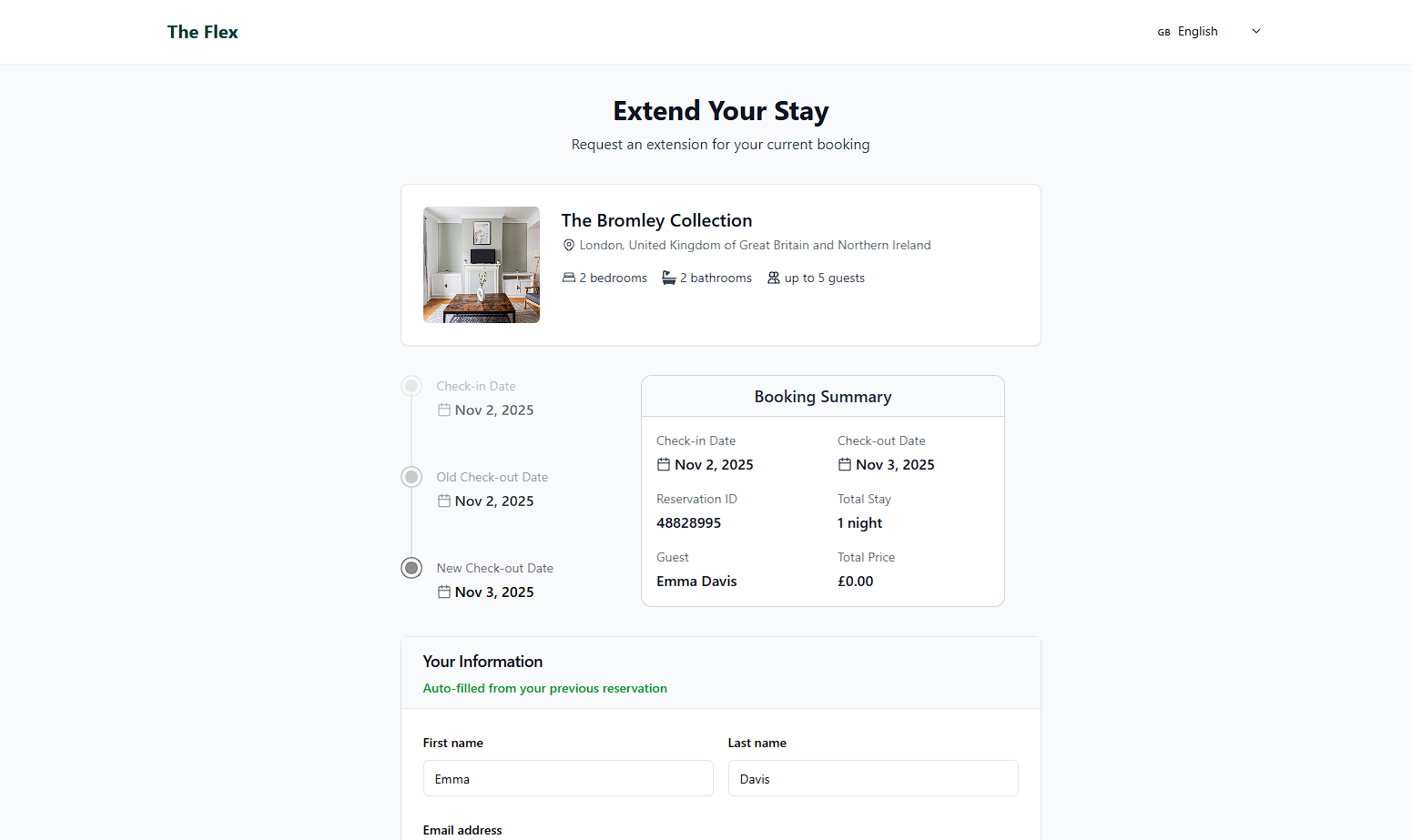Click the calendar icon next to Check-out Nov 3, 2025
The image size is (1412, 840).
click(845, 464)
